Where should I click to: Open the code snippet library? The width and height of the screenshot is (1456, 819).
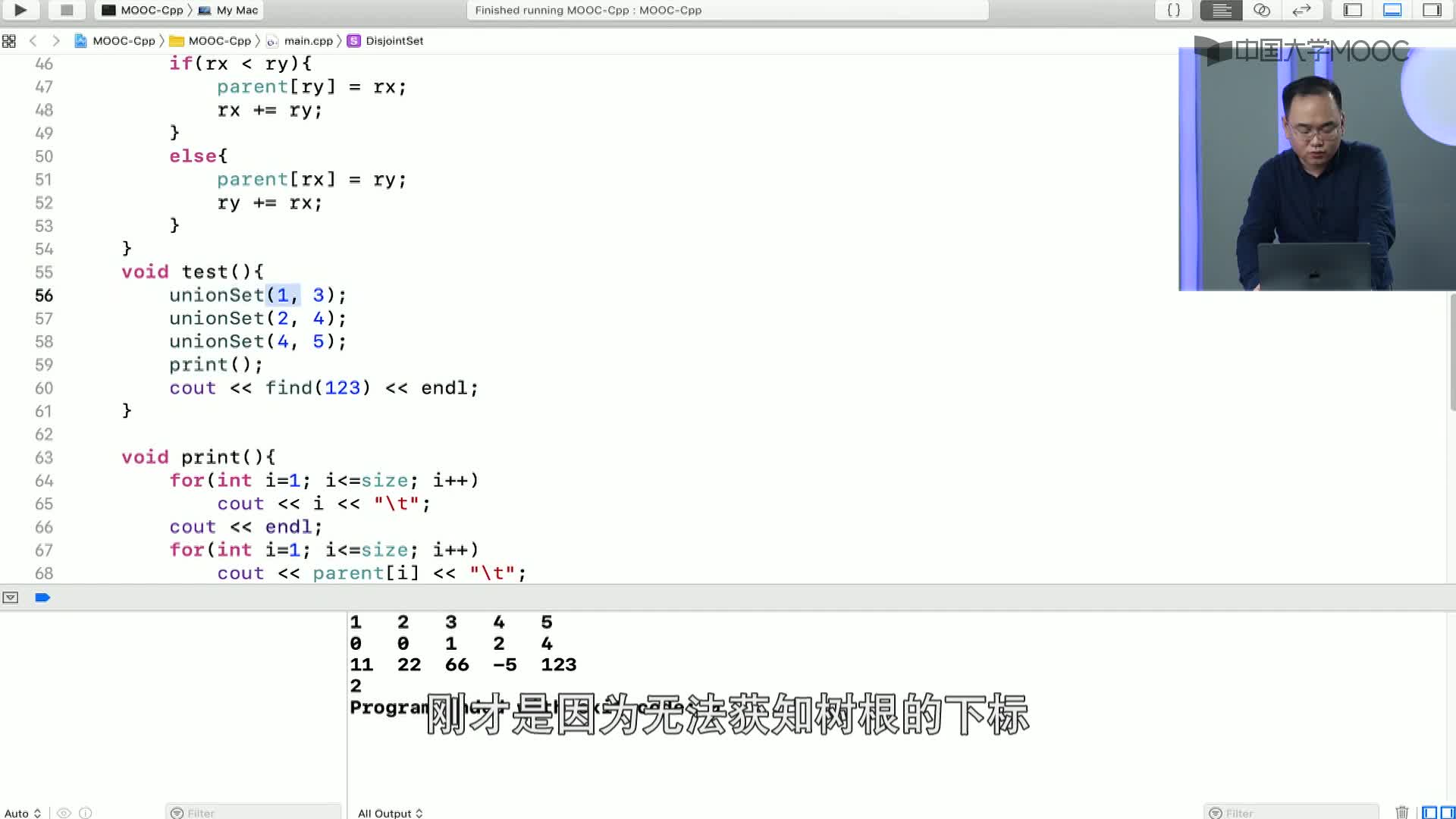click(x=1173, y=10)
